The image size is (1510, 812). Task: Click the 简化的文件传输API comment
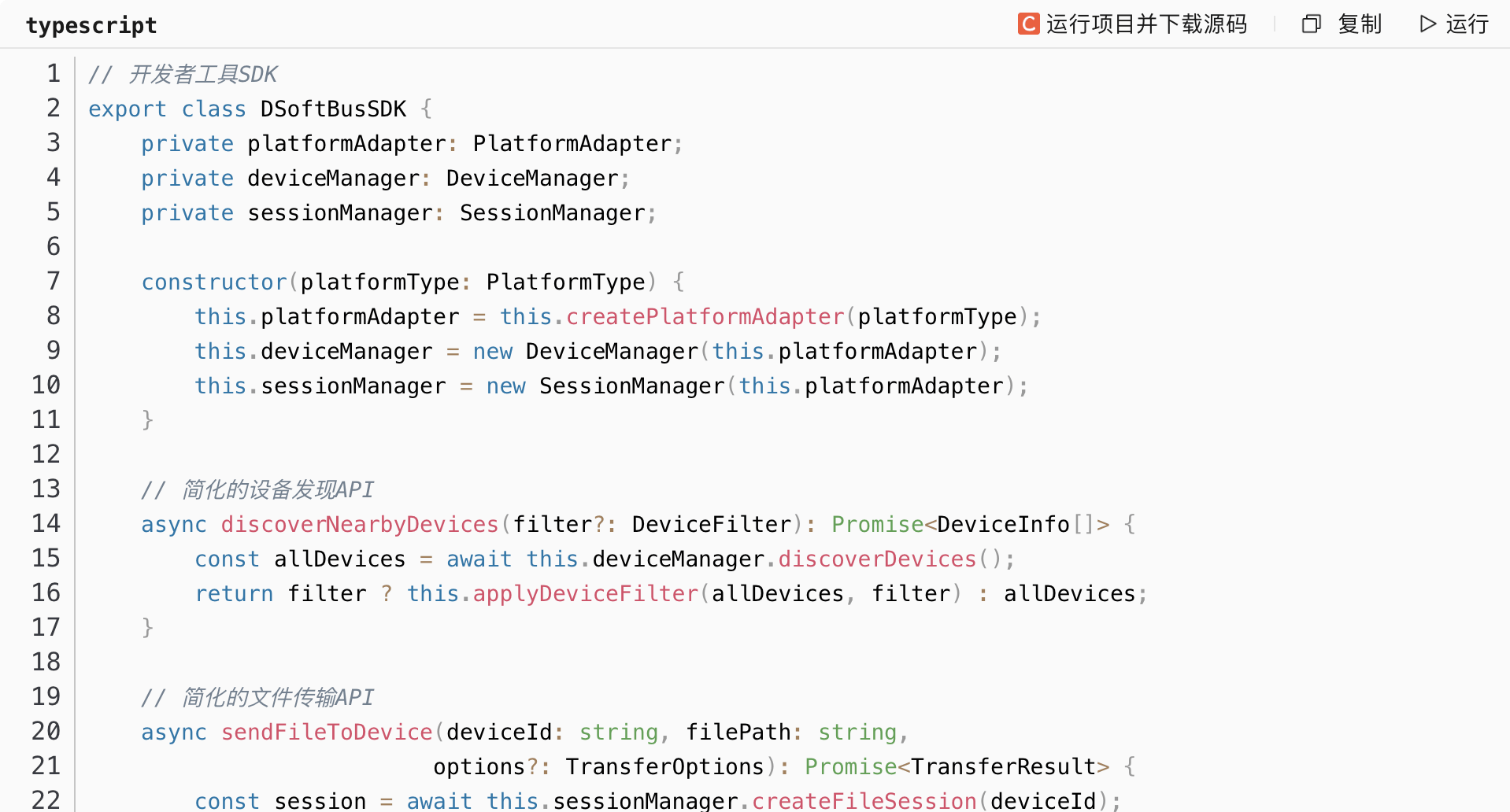pyautogui.click(x=277, y=697)
